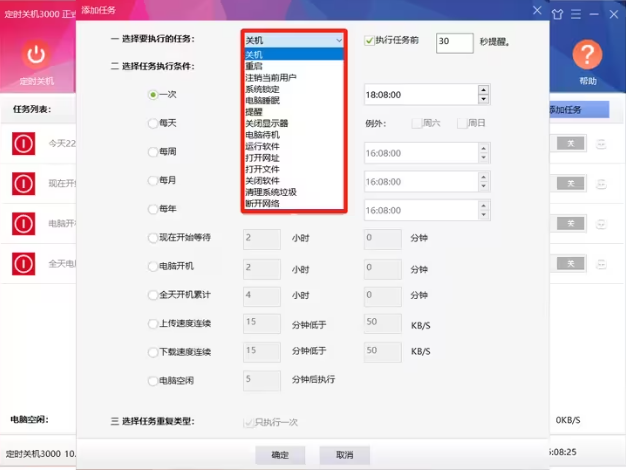Increase the 18:08:00 time with up arrow
This screenshot has width=626, height=470.
483,90
